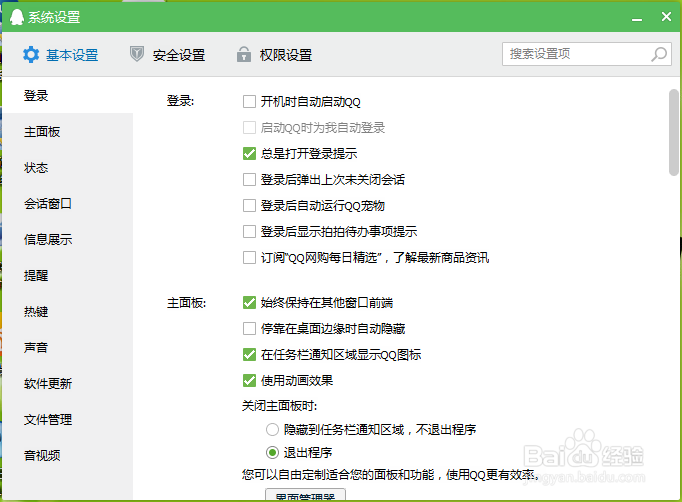This screenshot has height=502, width=682.
Task: Open 信息展示 settings in the sidebar
Action: pyautogui.click(x=68, y=240)
